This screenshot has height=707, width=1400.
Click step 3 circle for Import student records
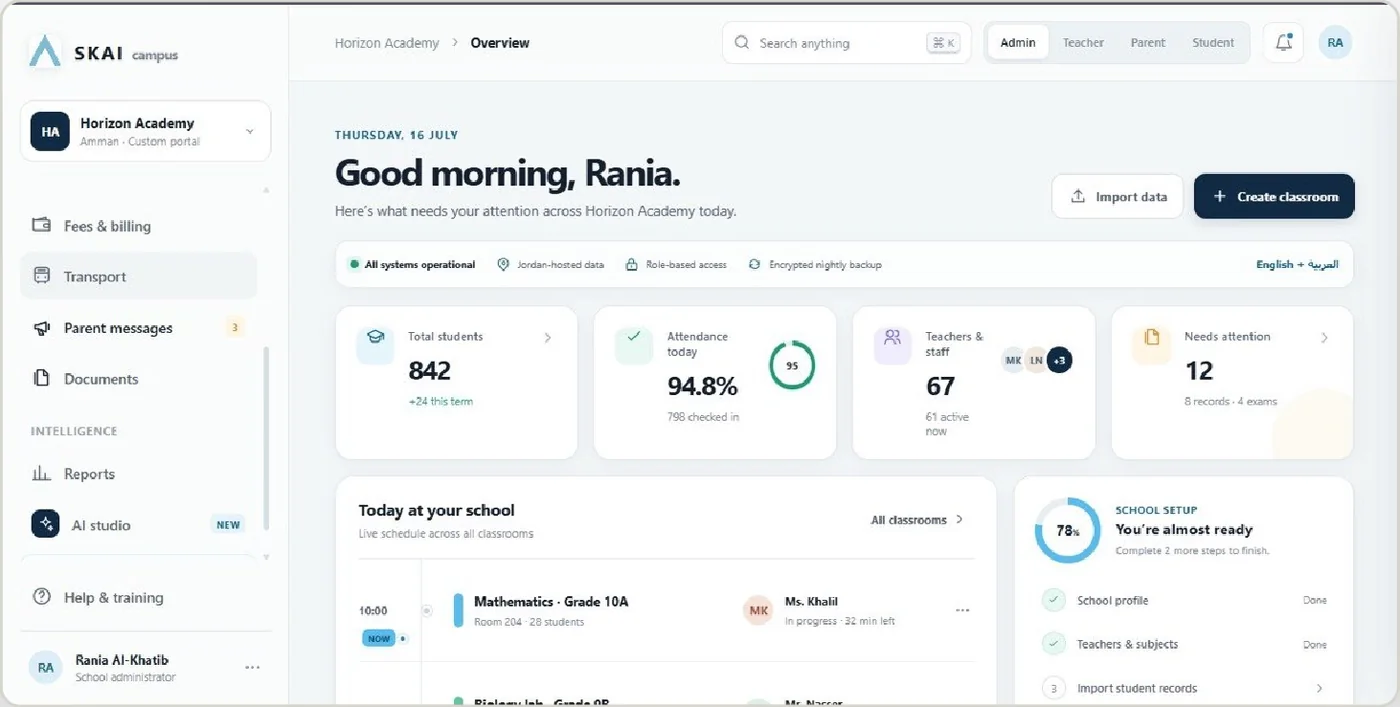(x=1053, y=688)
